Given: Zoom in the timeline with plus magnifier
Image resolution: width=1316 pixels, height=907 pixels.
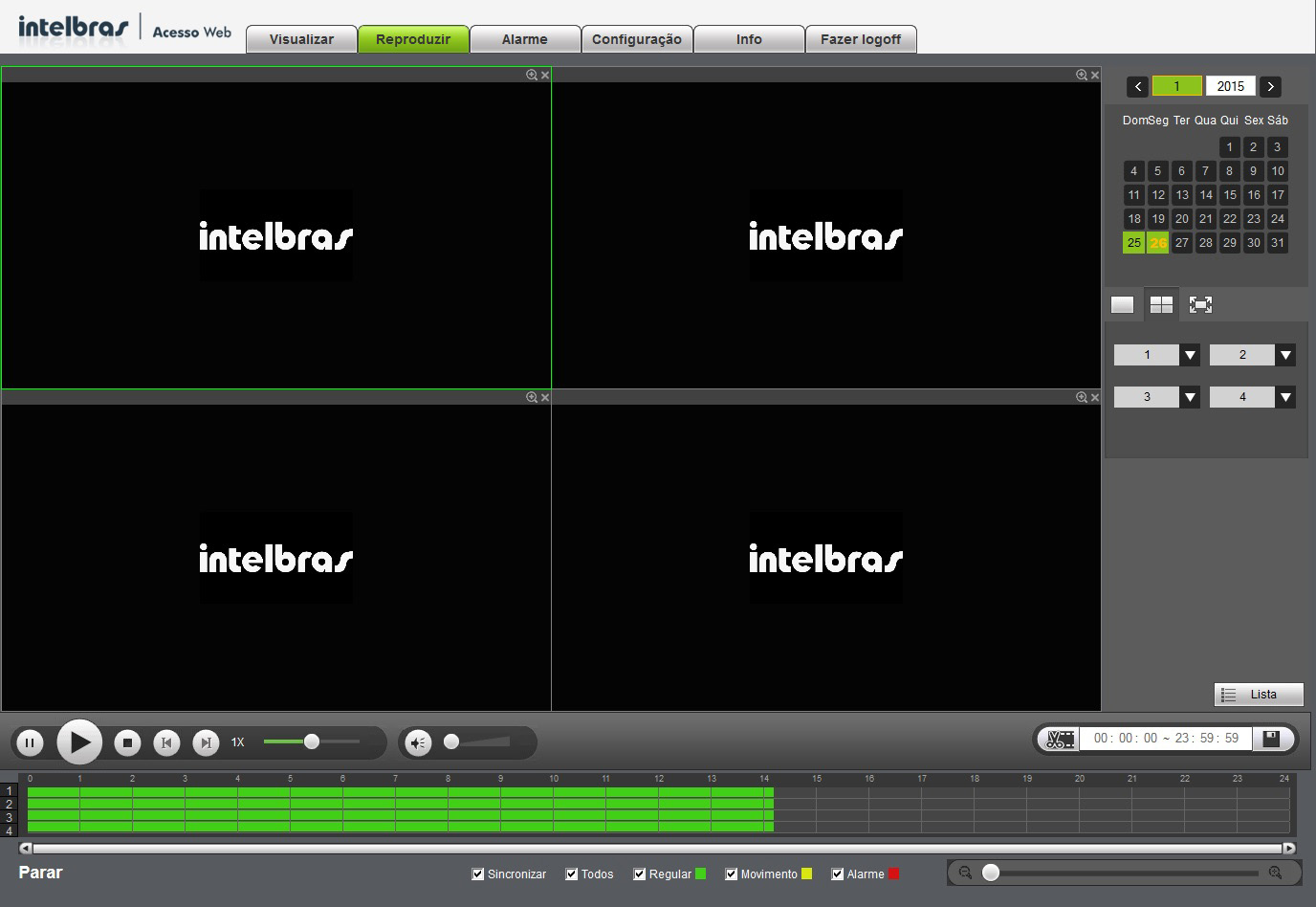Looking at the screenshot, I should (1275, 873).
